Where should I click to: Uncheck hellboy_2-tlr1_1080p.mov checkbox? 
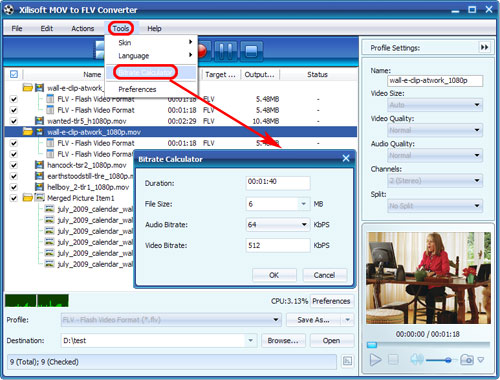pyautogui.click(x=13, y=187)
